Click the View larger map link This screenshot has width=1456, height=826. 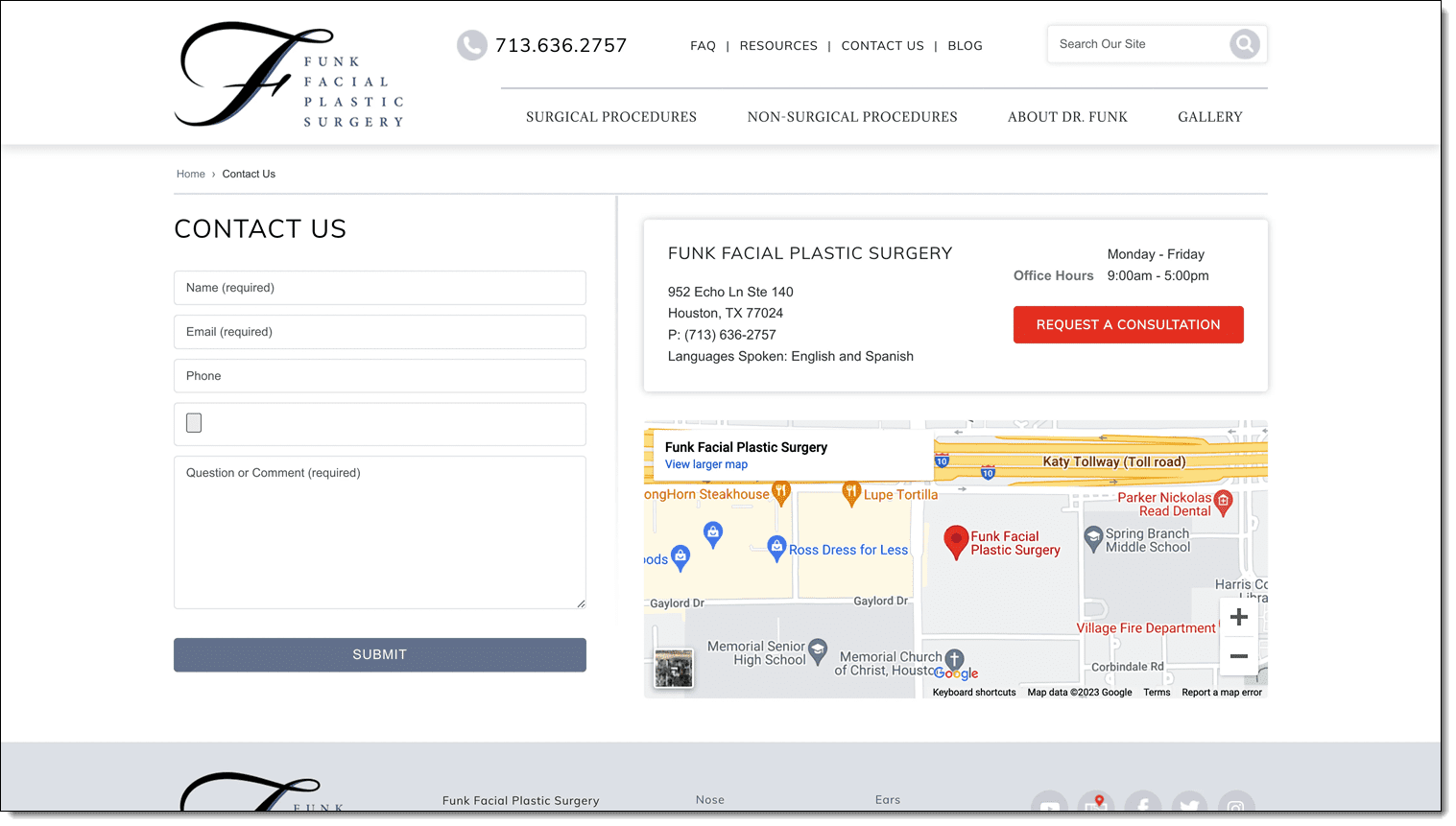click(705, 464)
